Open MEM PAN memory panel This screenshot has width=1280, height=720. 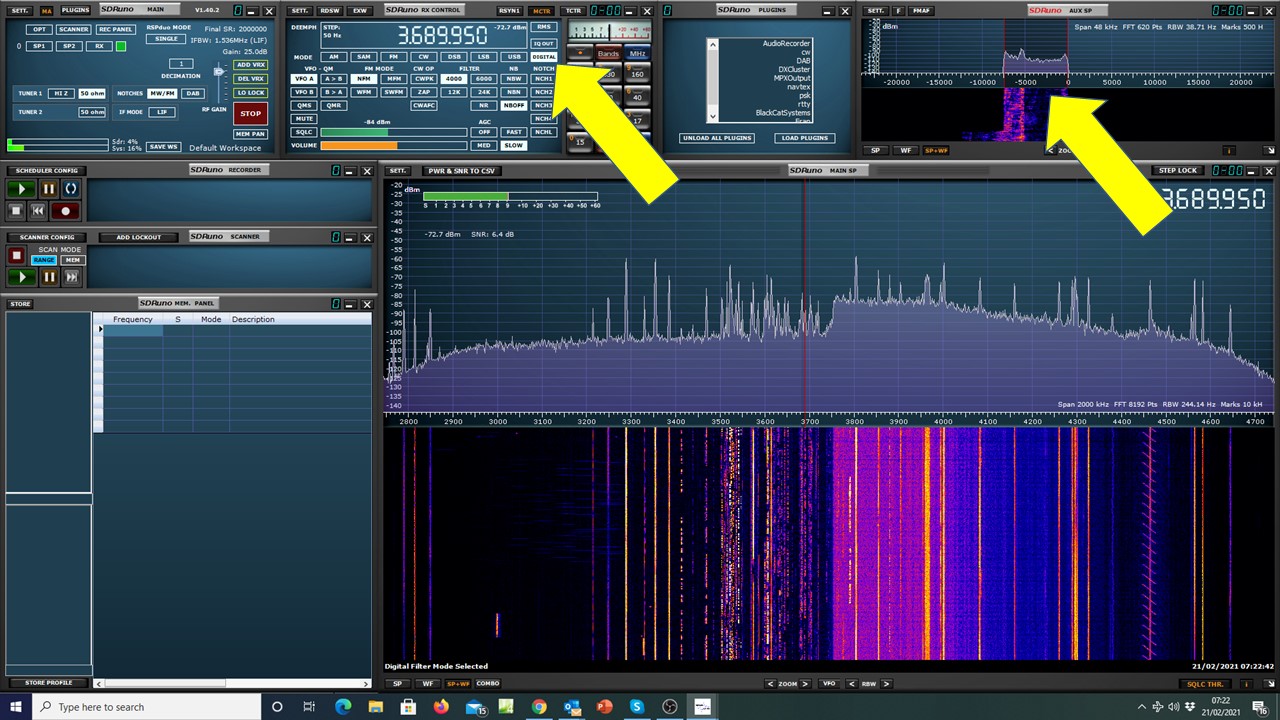250,133
